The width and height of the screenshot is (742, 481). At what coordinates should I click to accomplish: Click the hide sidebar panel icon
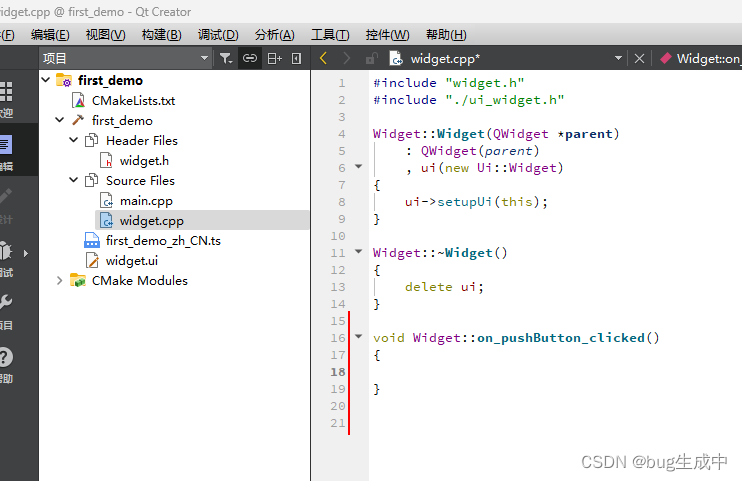tap(296, 59)
